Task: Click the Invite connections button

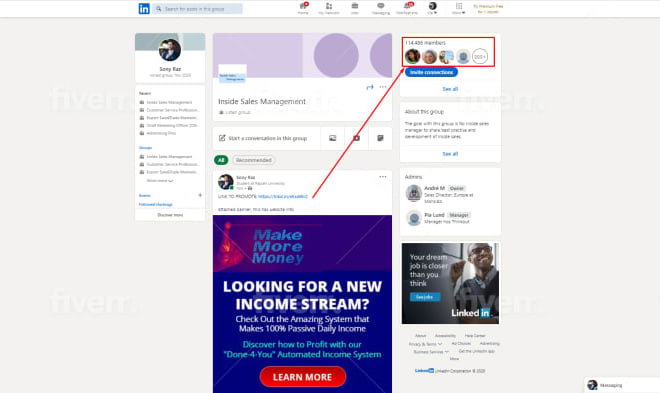Action: [x=431, y=72]
